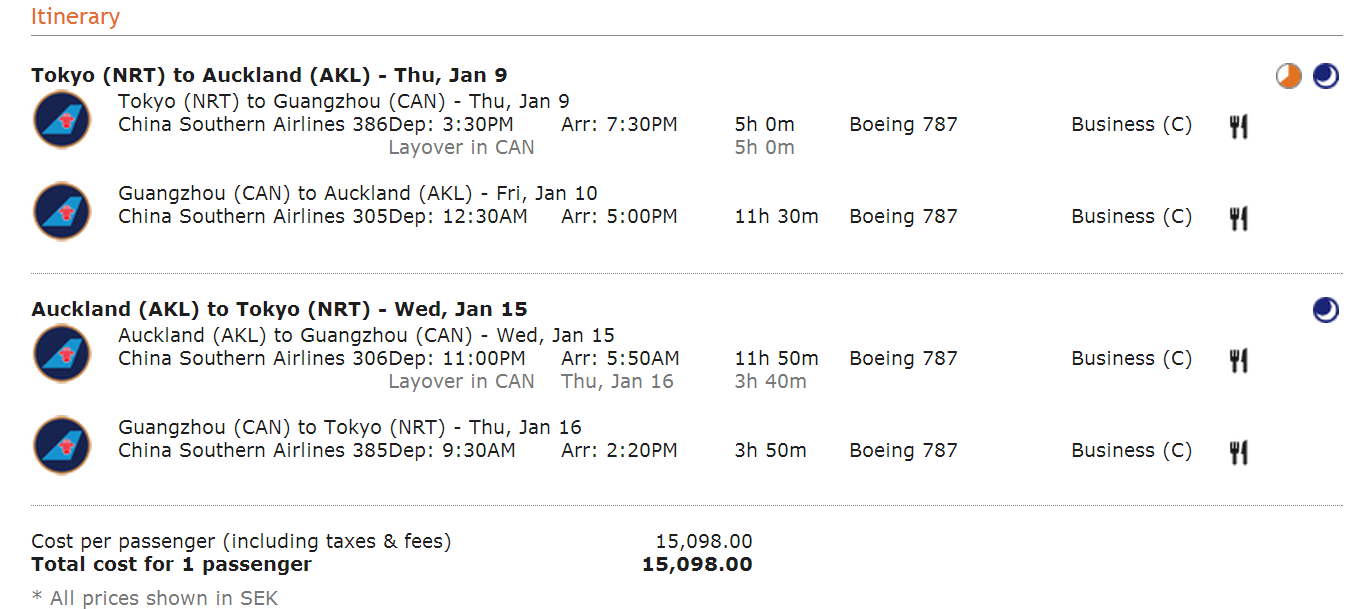Click Boeing 787 aircraft for flight 305
The width and height of the screenshot is (1355, 609).
(x=903, y=217)
